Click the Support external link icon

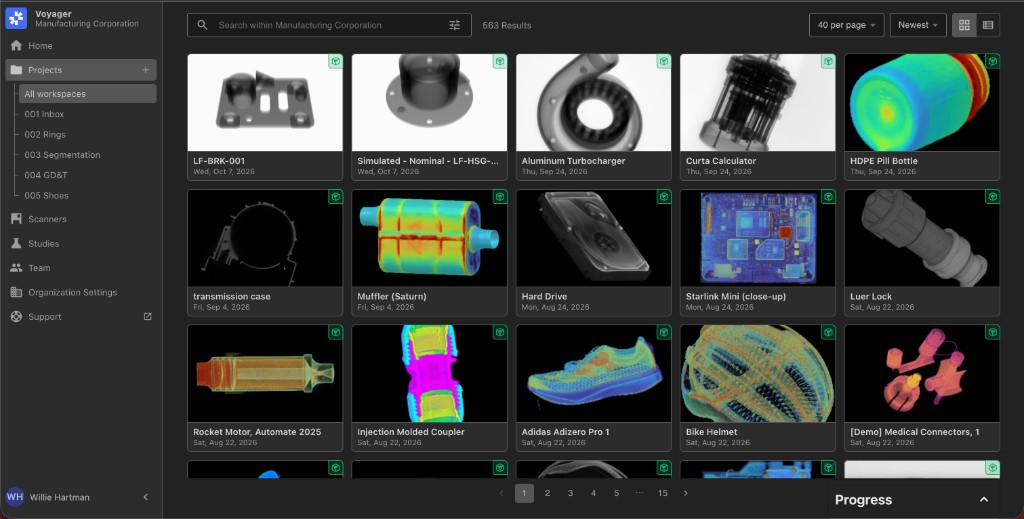(148, 317)
